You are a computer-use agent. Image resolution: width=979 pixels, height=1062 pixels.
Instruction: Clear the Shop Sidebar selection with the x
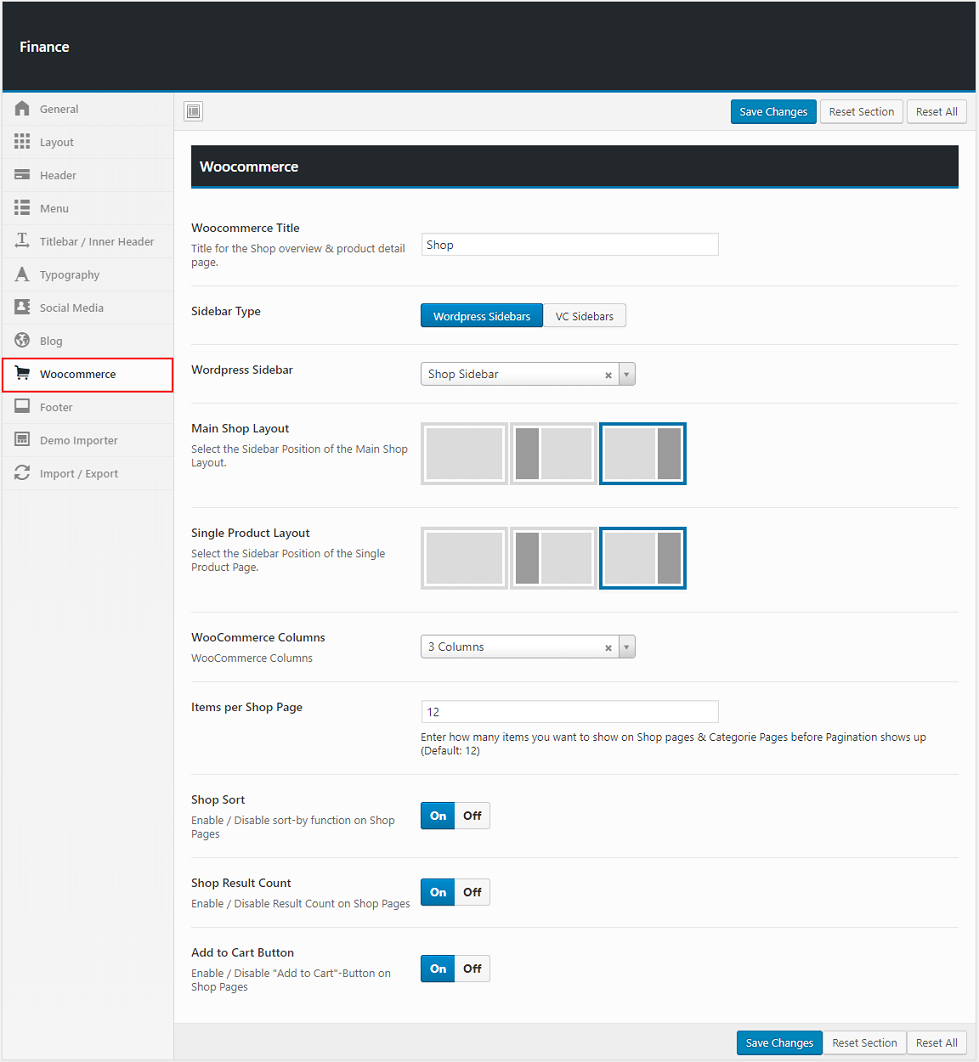pos(608,375)
